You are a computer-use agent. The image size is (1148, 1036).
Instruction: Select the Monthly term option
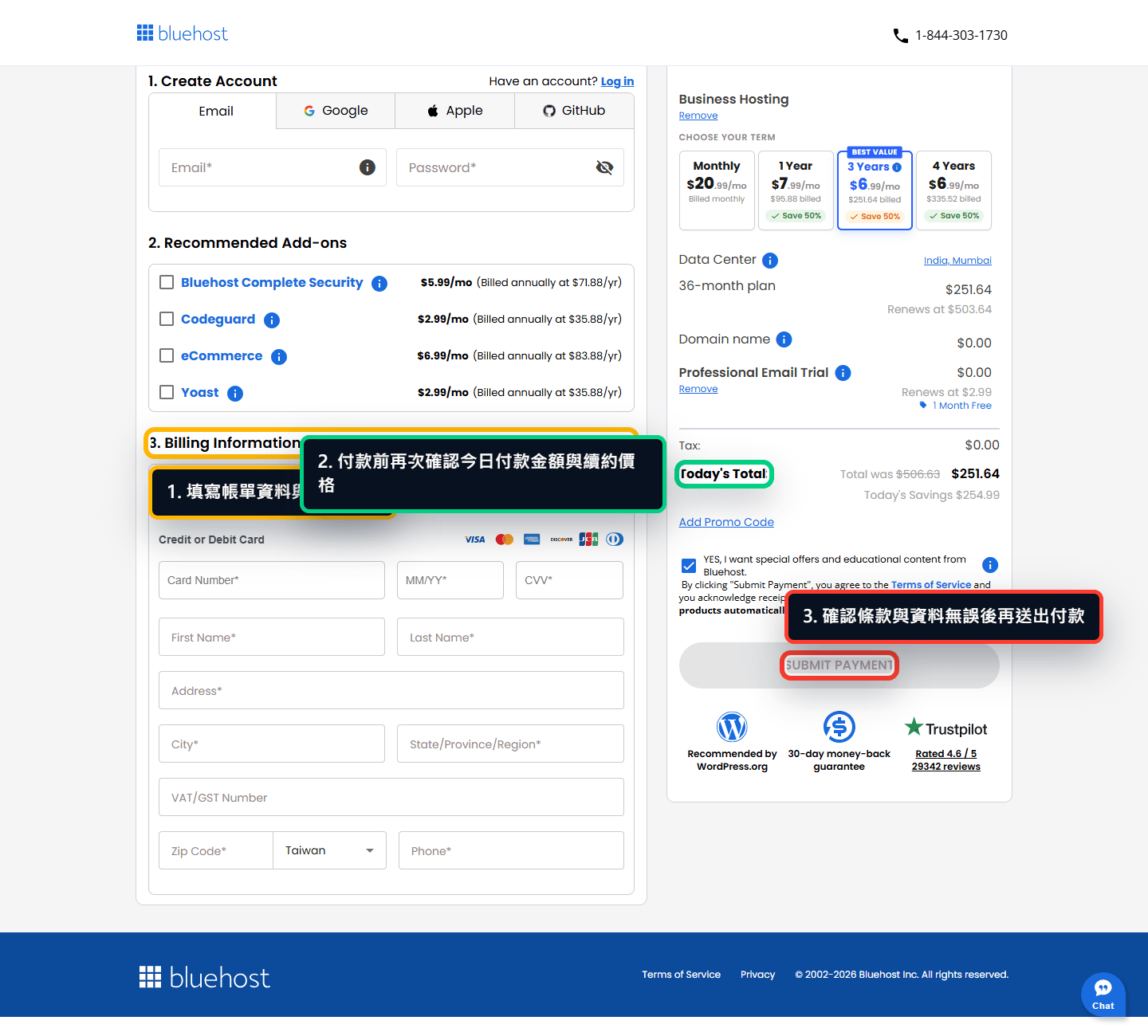[x=717, y=190]
